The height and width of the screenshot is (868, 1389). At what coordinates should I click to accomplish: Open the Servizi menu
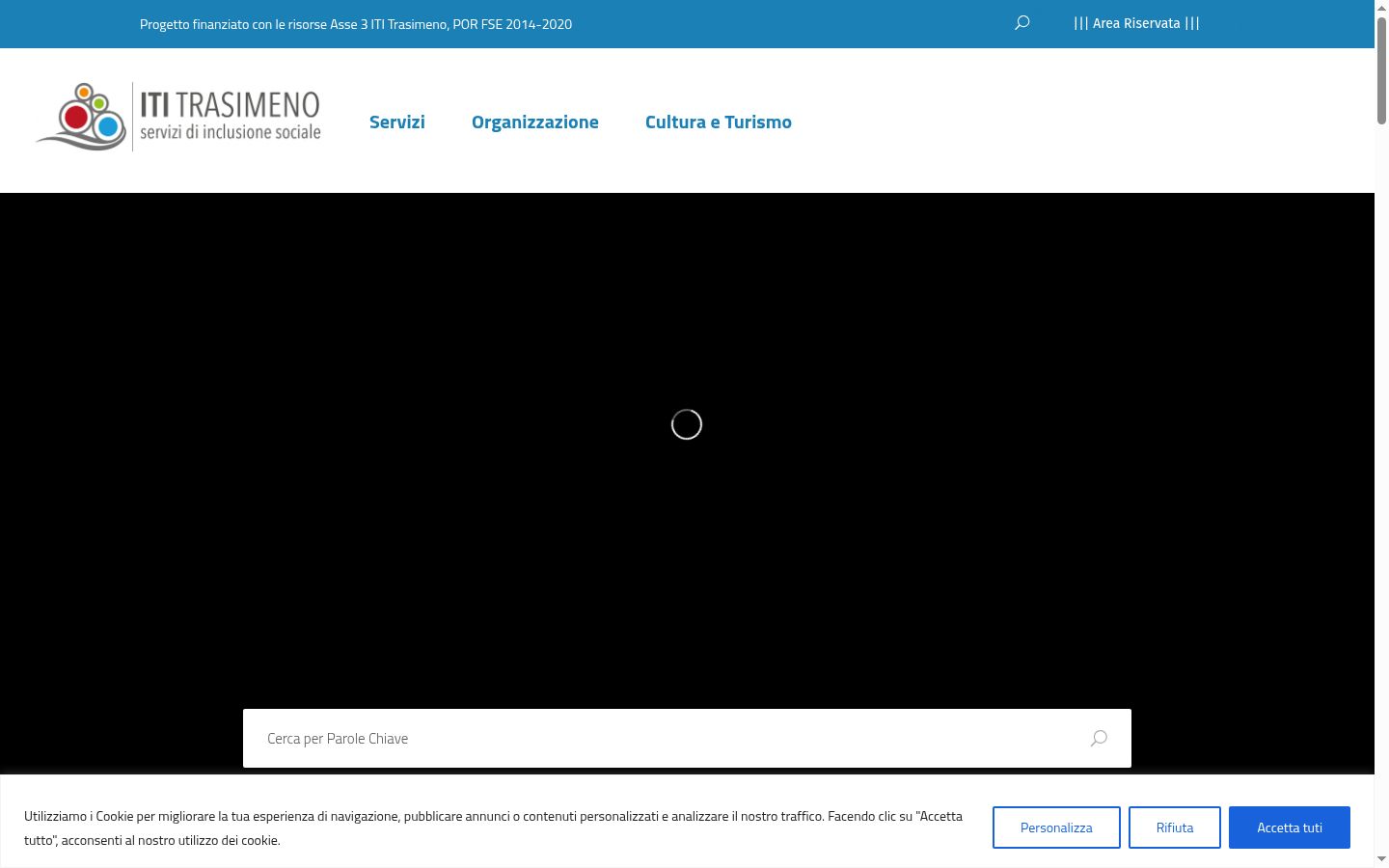tap(397, 122)
